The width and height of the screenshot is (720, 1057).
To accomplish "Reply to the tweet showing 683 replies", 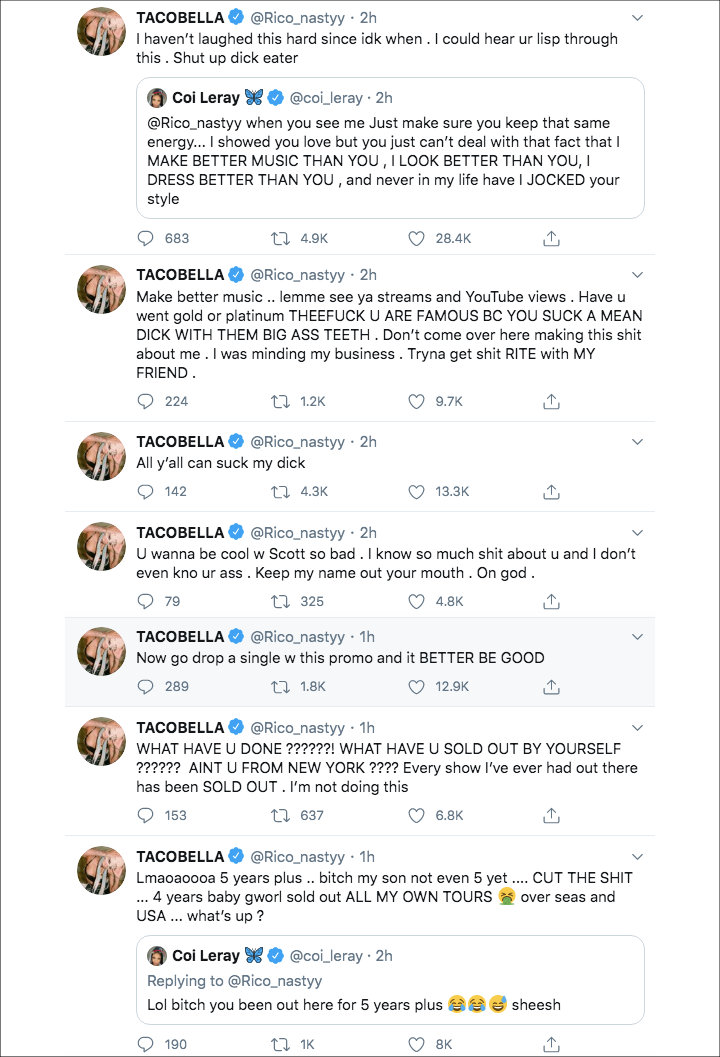I will pyautogui.click(x=146, y=239).
